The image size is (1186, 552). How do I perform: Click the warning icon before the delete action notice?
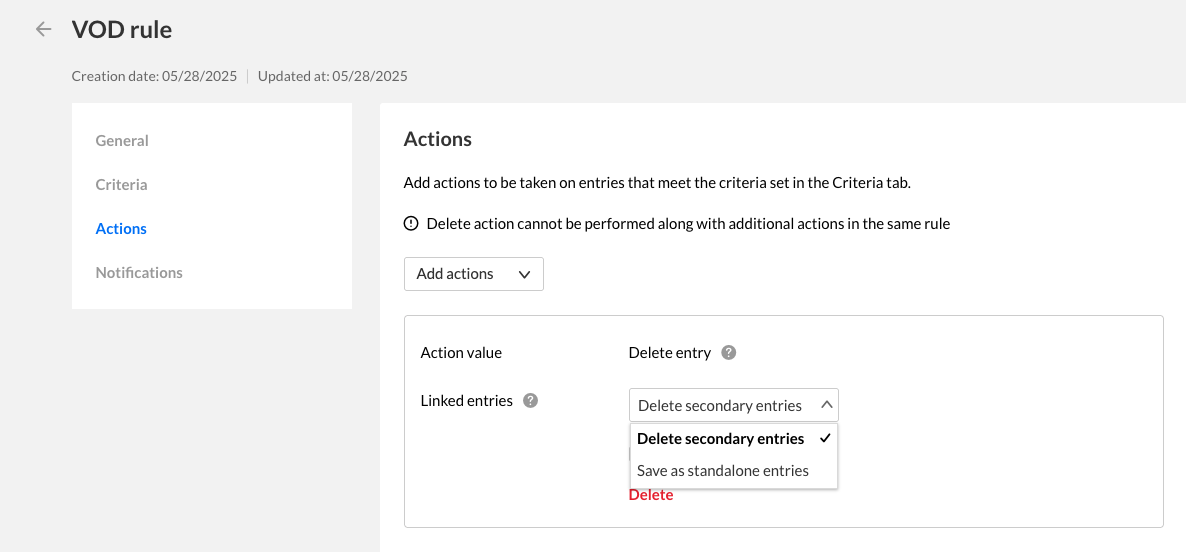tap(411, 224)
